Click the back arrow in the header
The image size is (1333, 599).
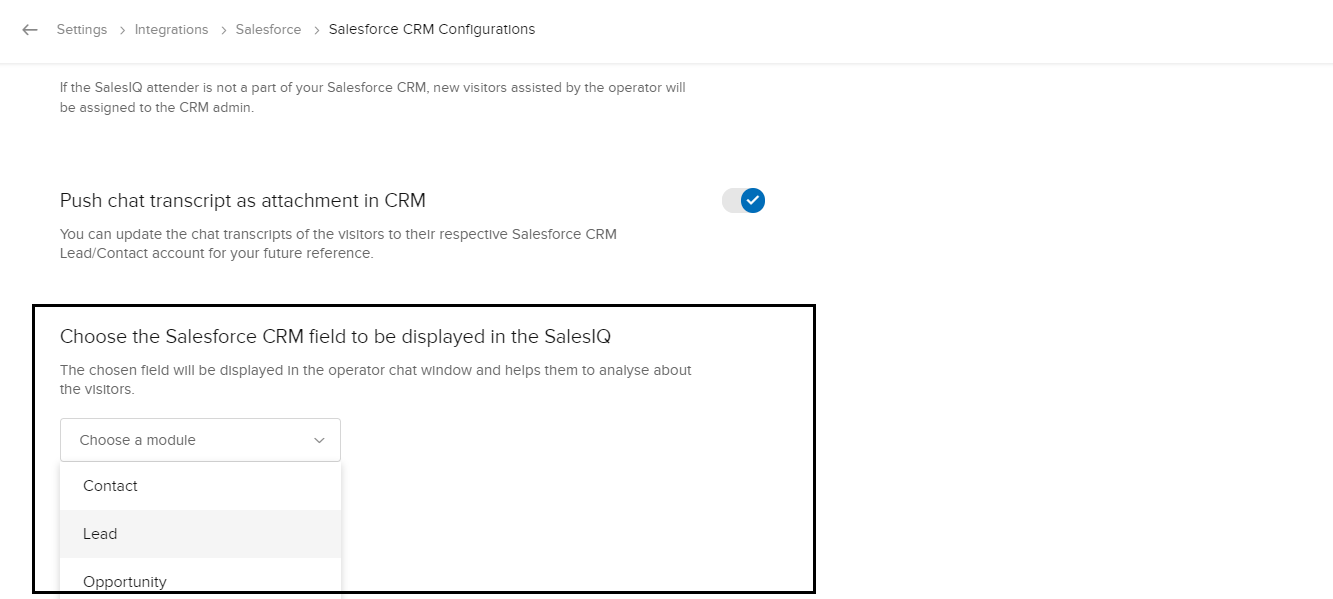pos(30,30)
